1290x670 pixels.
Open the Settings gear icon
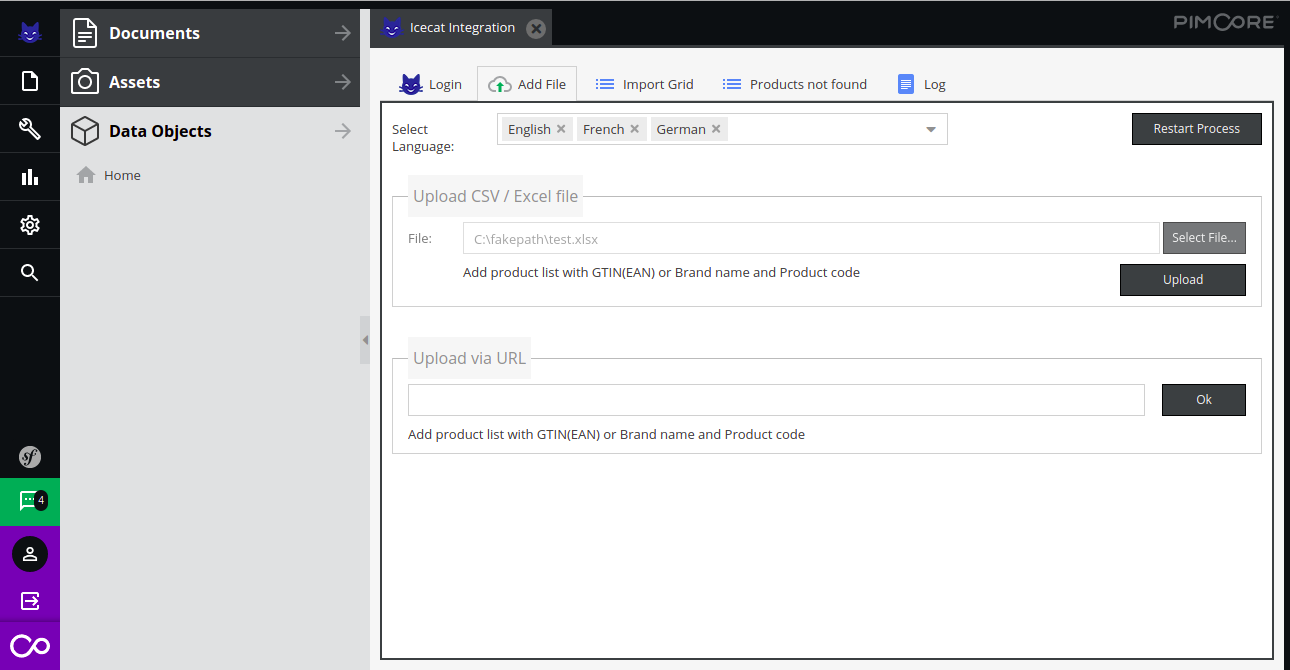30,225
